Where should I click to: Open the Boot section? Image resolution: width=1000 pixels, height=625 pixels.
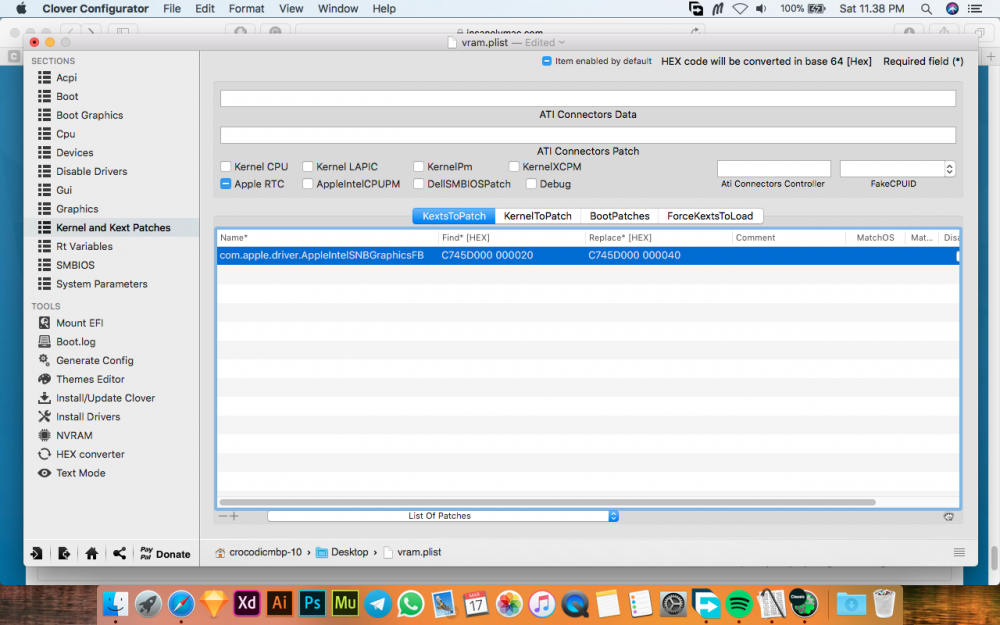pos(67,96)
